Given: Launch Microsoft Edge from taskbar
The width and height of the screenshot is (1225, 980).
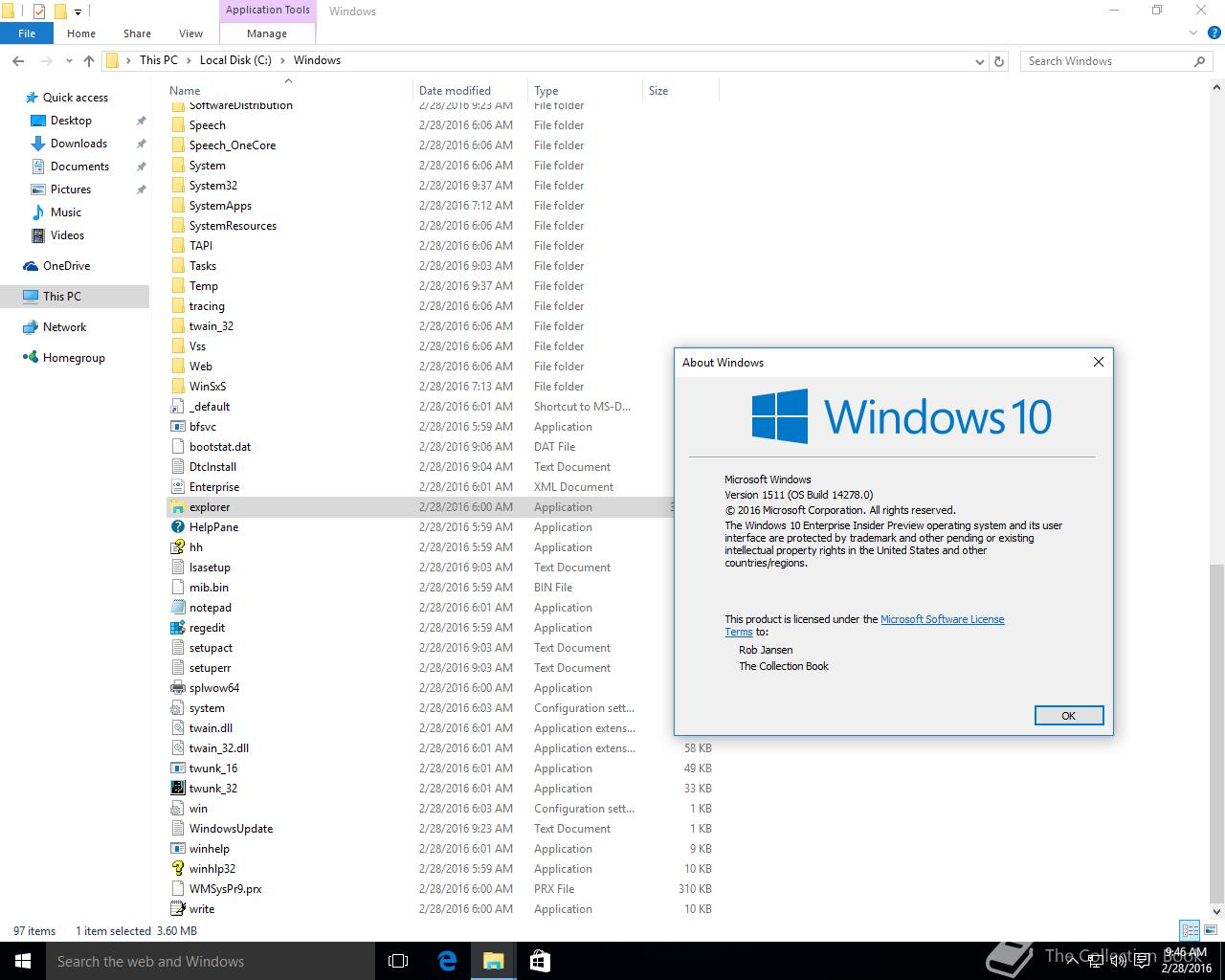Looking at the screenshot, I should point(446,961).
